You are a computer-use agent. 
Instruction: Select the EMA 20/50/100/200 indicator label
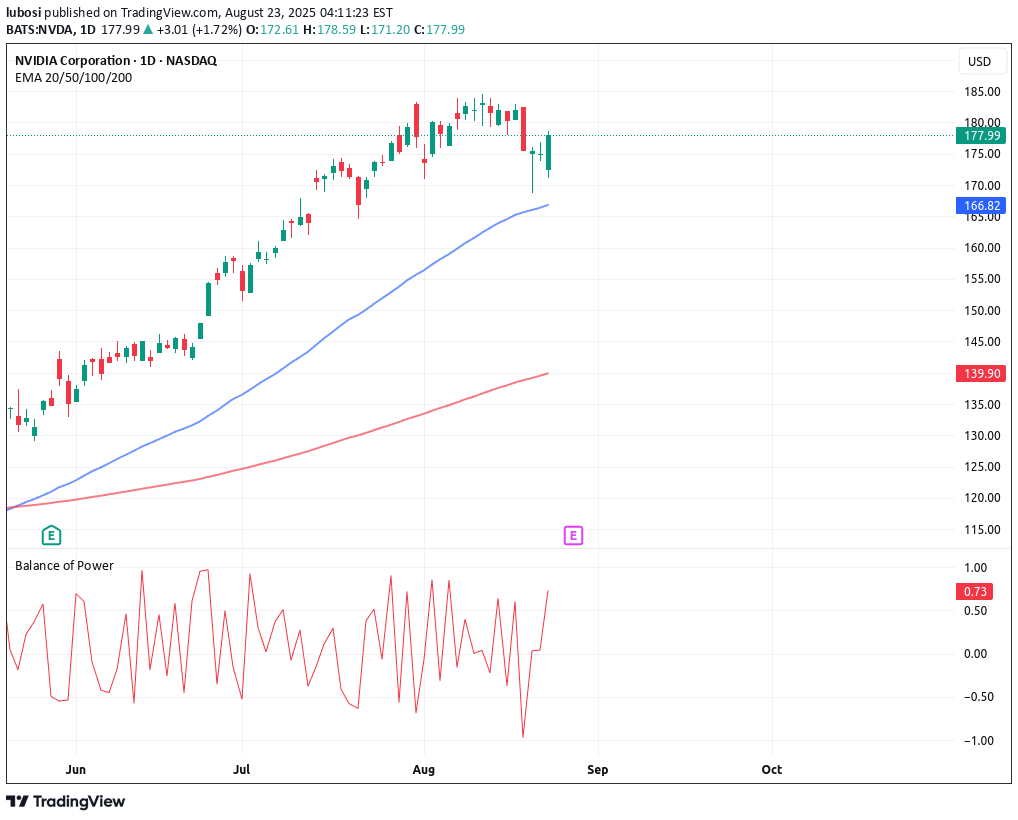point(73,78)
